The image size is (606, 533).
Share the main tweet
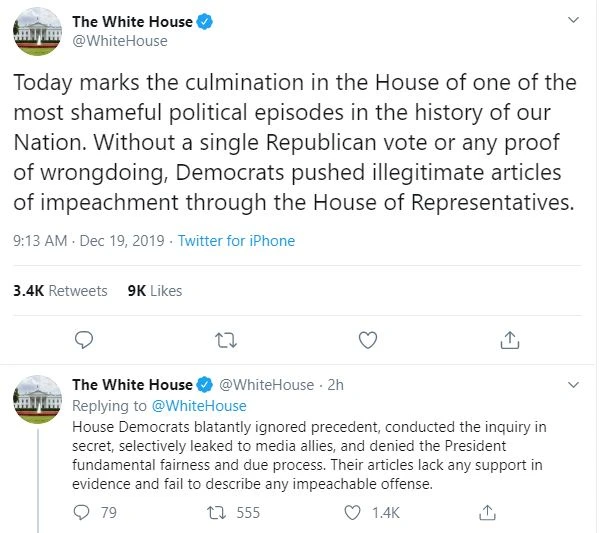[510, 340]
